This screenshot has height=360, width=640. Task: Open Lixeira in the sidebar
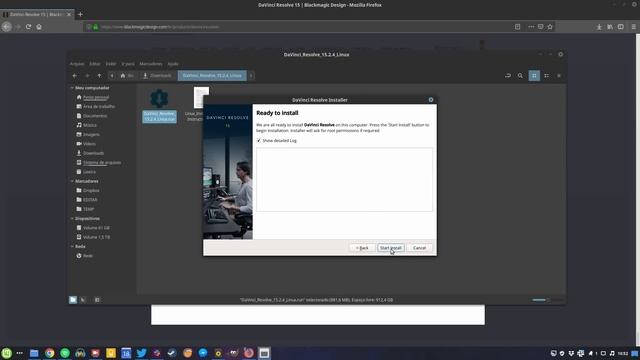coord(89,172)
